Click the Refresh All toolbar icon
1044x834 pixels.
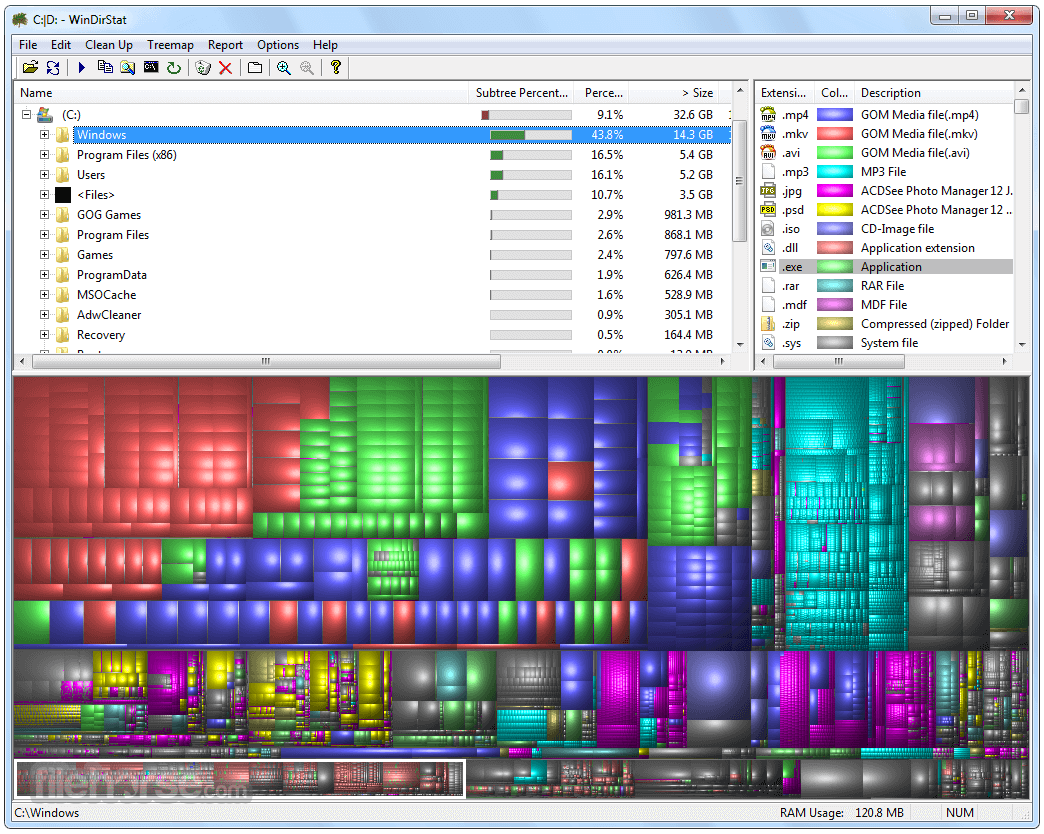coord(53,67)
